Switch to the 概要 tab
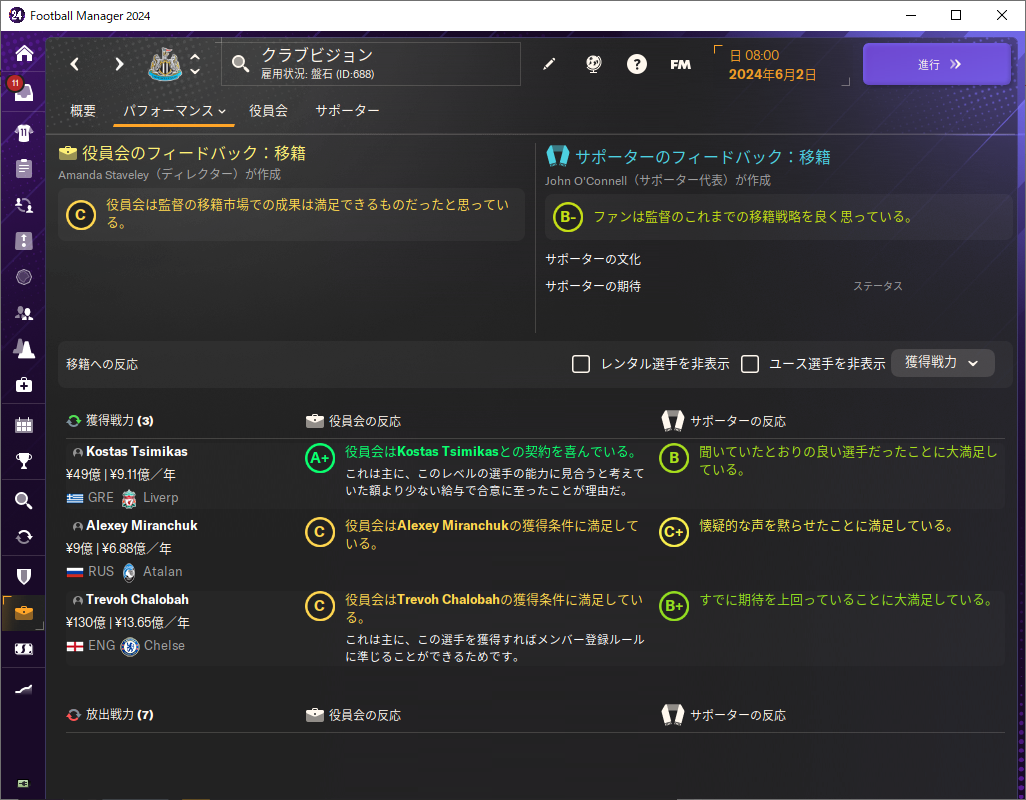The image size is (1026, 800). tap(83, 111)
